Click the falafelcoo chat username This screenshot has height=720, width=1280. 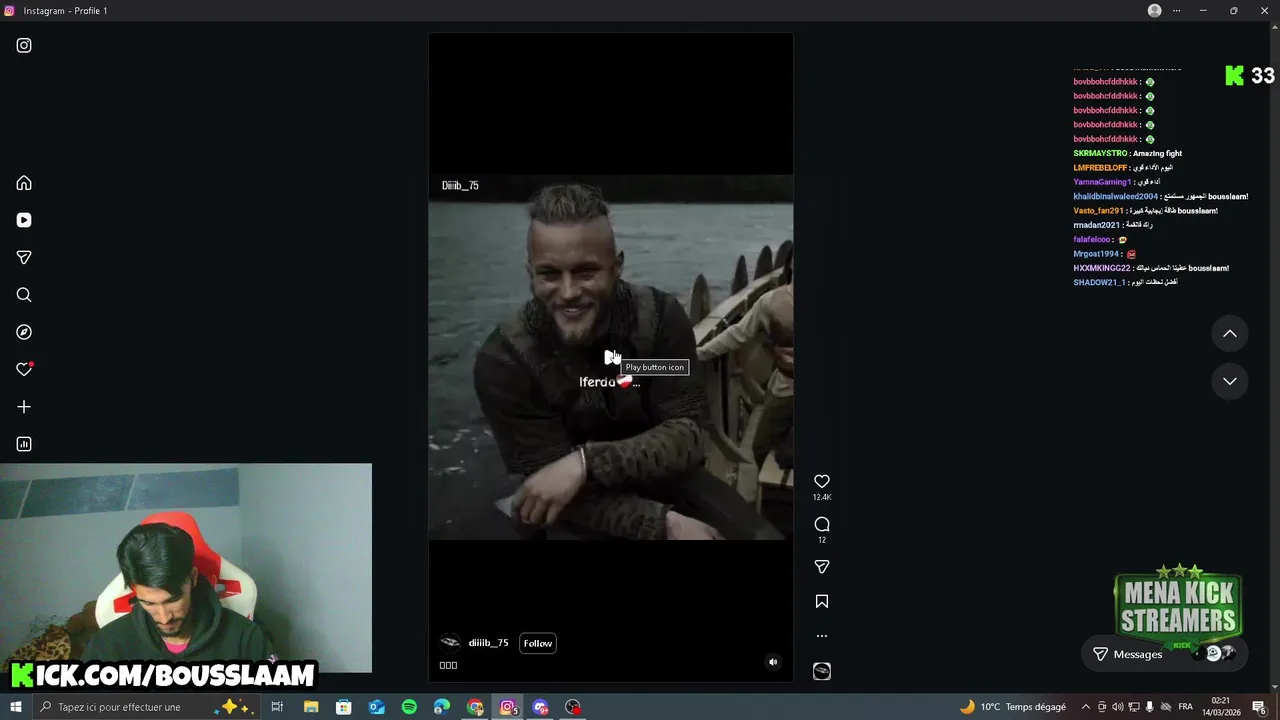point(1092,240)
